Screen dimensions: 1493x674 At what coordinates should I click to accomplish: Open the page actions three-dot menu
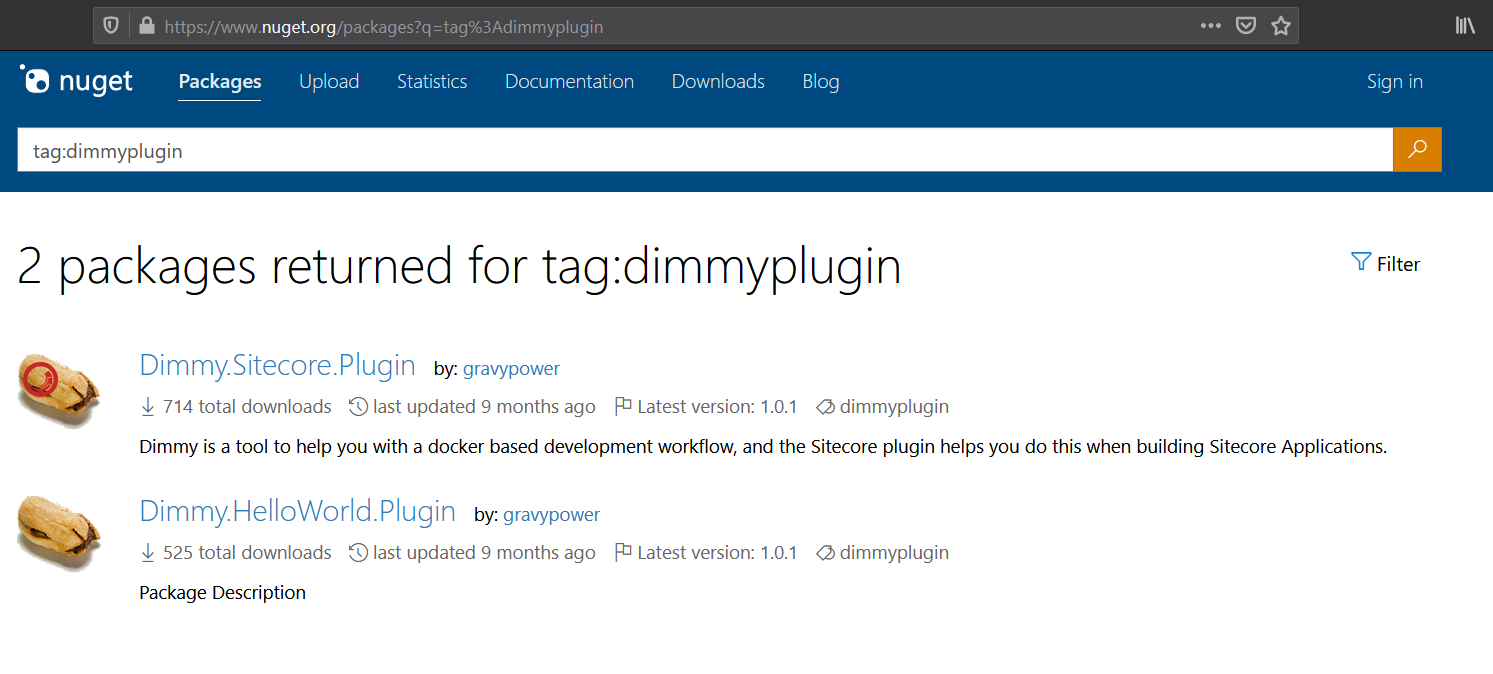[x=1210, y=26]
